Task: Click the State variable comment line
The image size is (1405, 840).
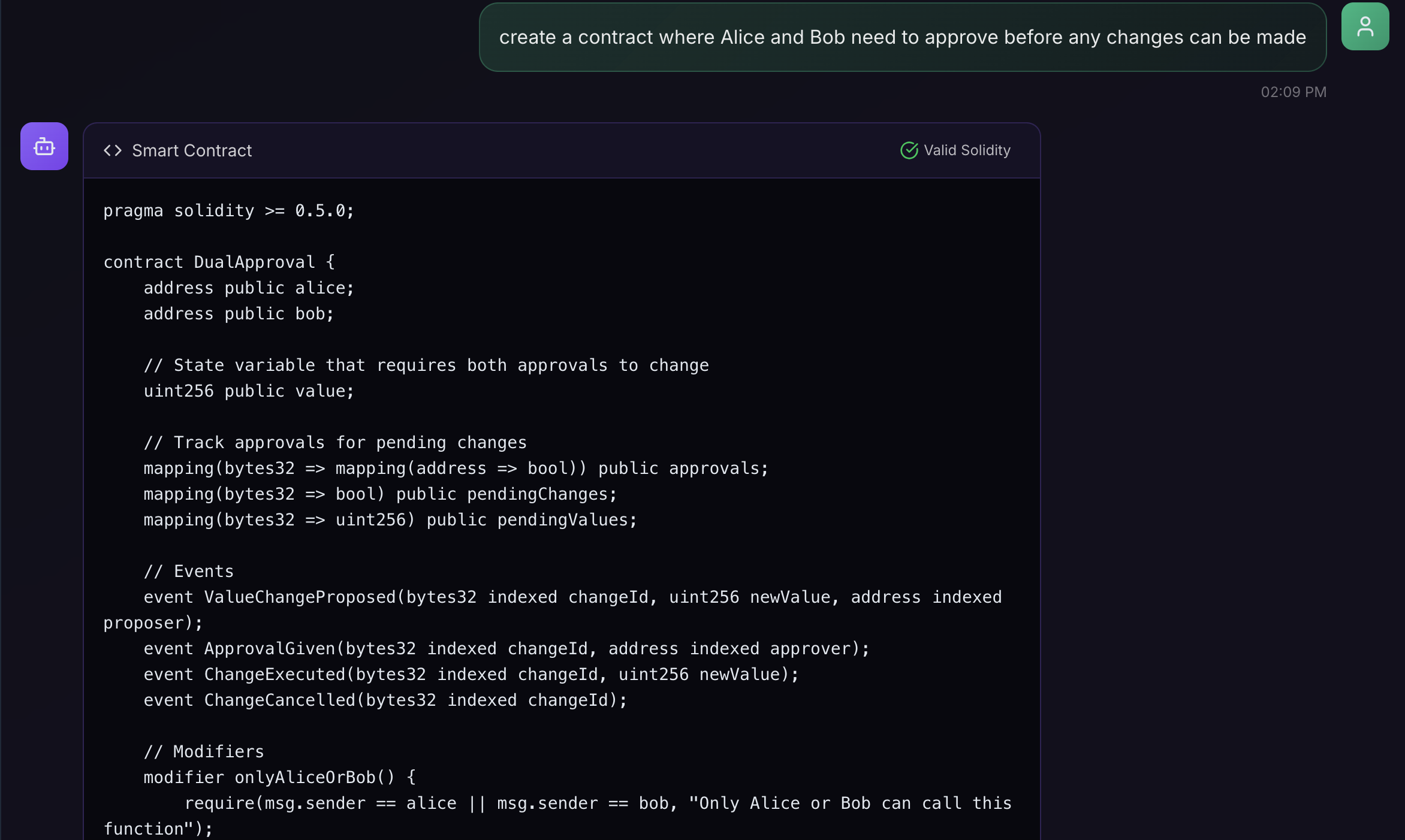Action: (x=426, y=365)
